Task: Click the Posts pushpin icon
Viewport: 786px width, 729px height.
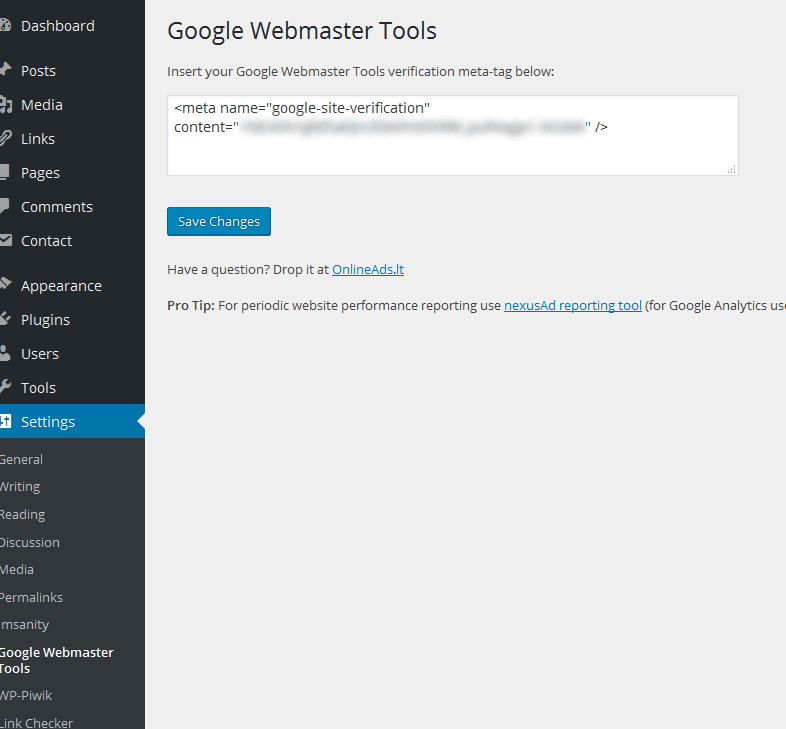Action: tap(5, 70)
